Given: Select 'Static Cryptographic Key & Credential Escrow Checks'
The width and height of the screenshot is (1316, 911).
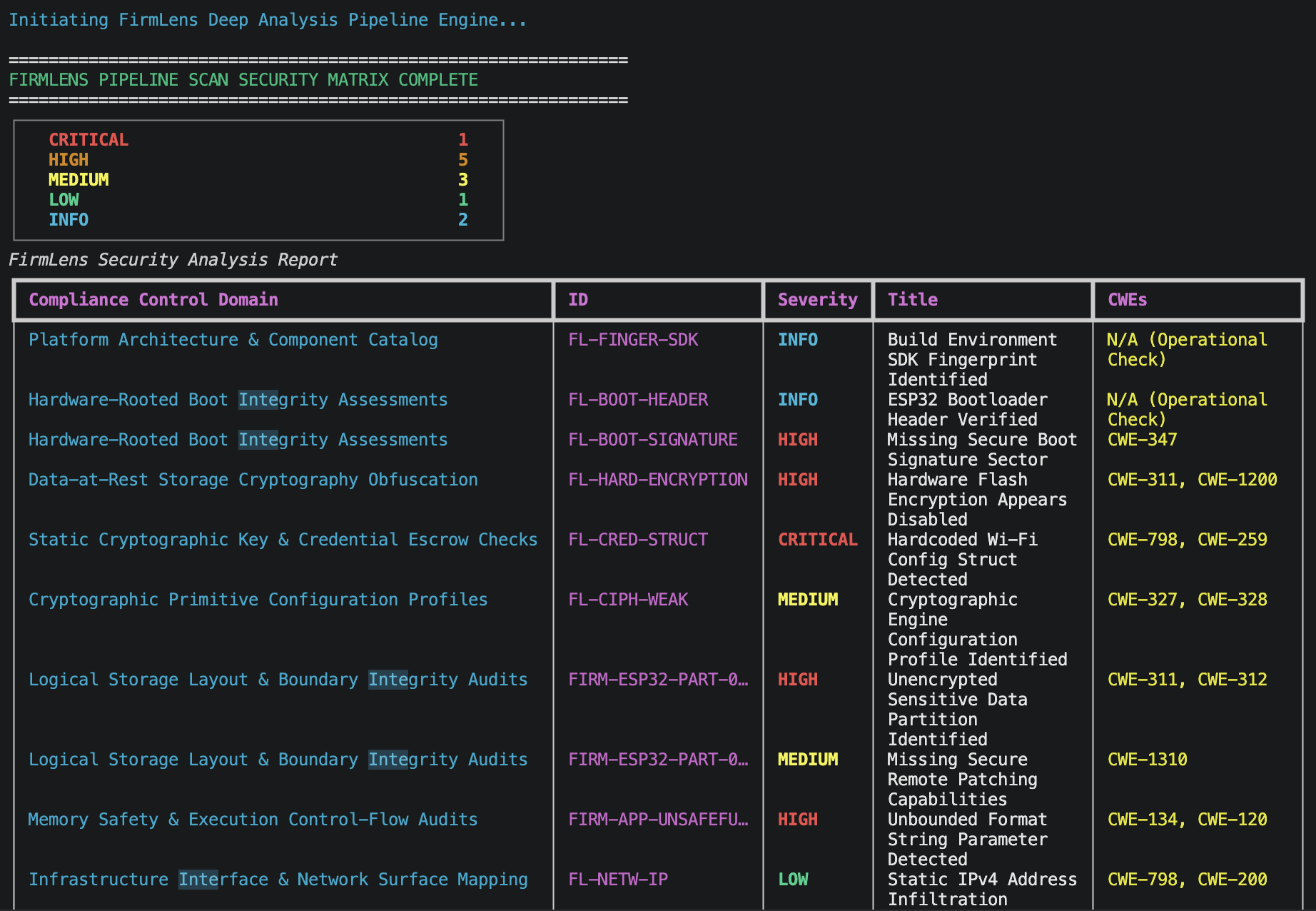Looking at the screenshot, I should [283, 540].
